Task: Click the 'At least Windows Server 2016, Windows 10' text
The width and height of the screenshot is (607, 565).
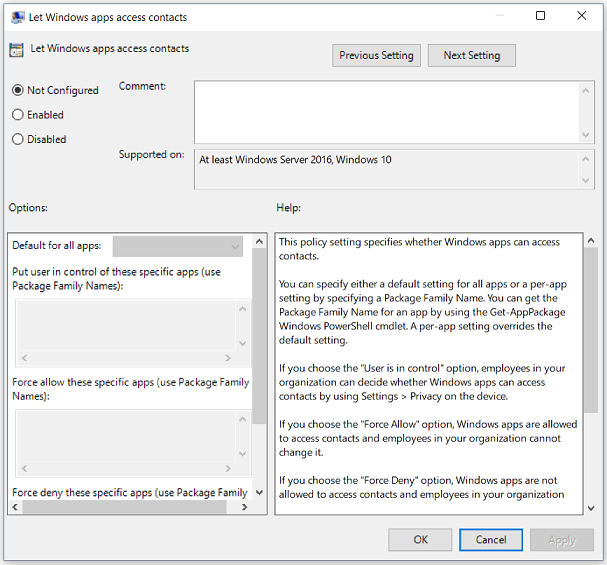Action: point(295,159)
